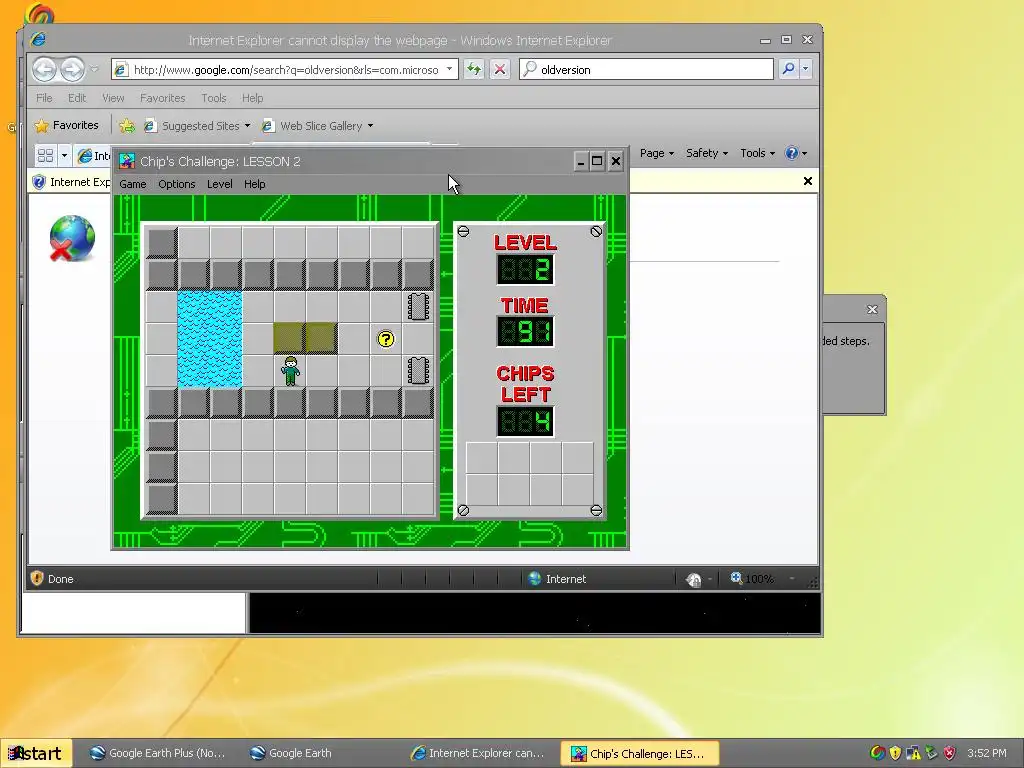Image resolution: width=1024 pixels, height=768 pixels.
Task: Open the File menu in Internet Explorer
Action: pos(44,98)
